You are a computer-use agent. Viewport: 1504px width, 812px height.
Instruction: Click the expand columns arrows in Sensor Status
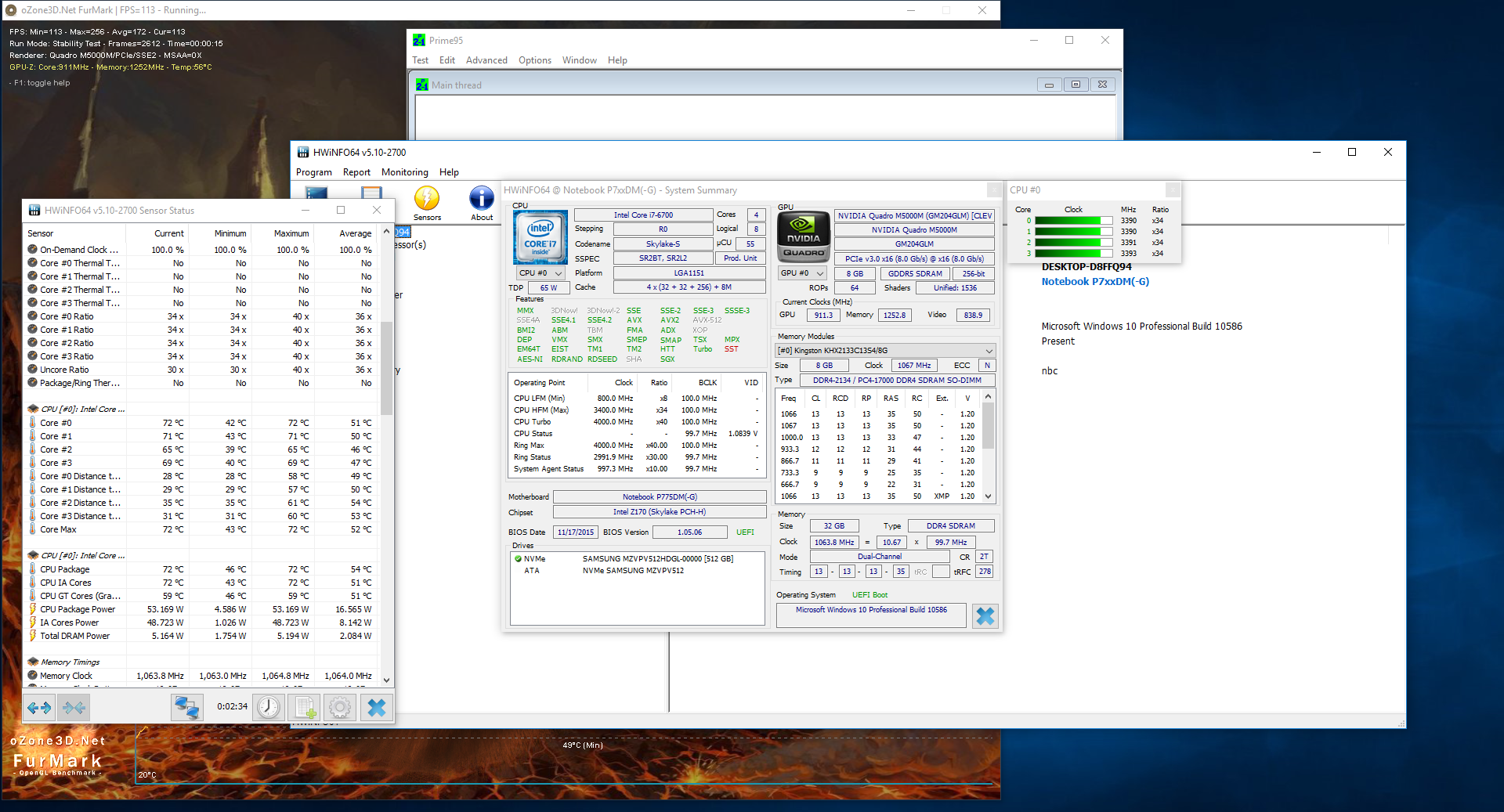[39, 708]
